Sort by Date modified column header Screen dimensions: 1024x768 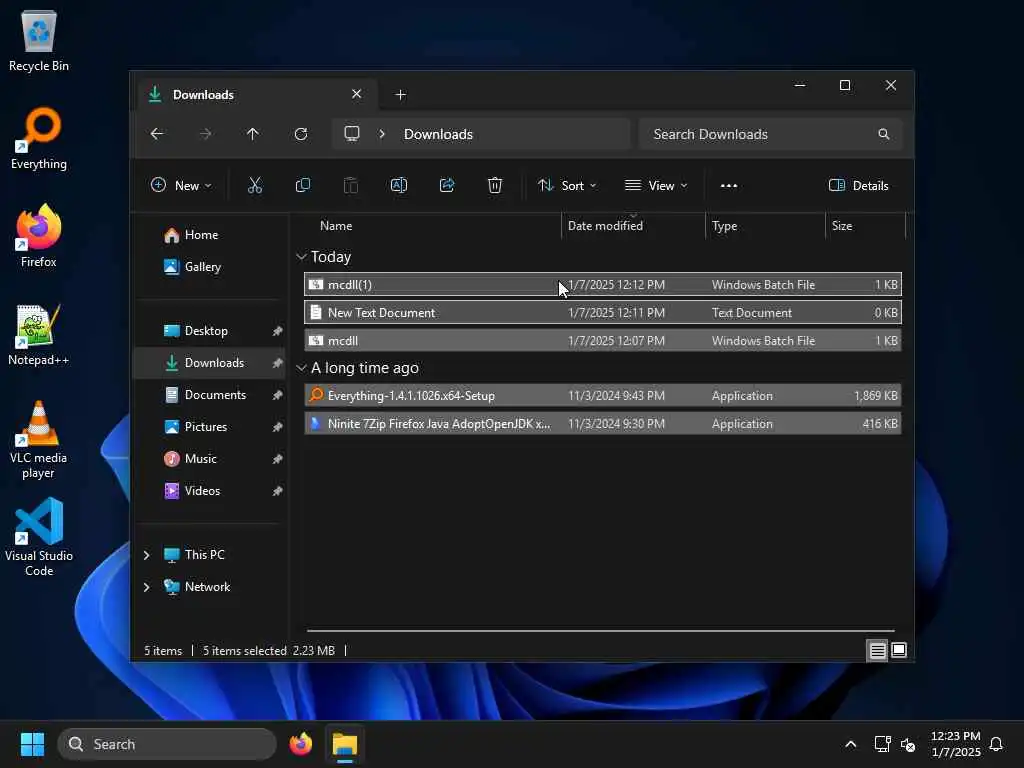click(x=632, y=226)
